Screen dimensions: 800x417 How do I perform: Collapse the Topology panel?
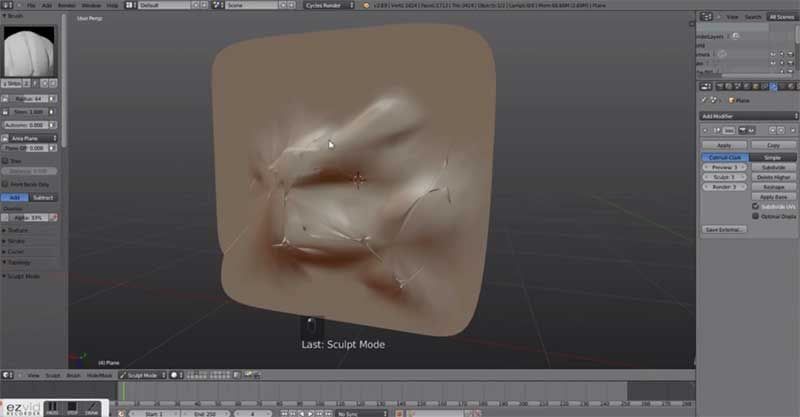[17, 262]
